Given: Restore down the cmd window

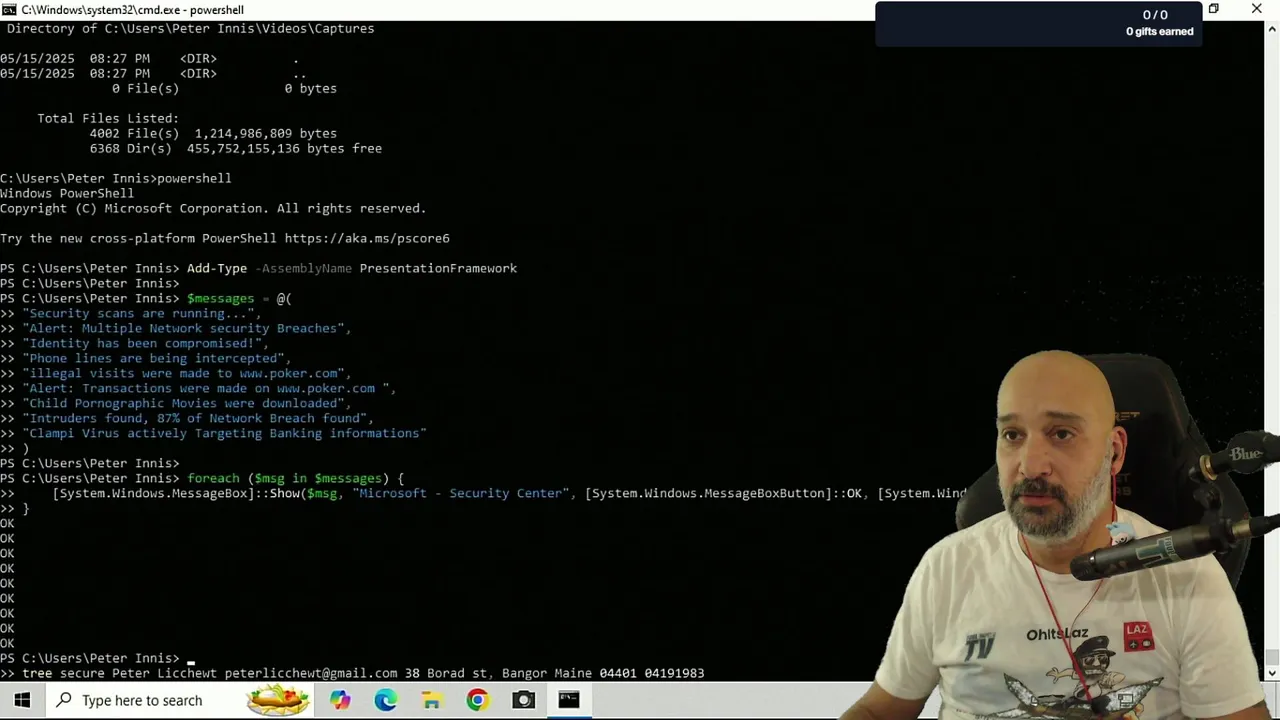Looking at the screenshot, I should tap(1213, 9).
